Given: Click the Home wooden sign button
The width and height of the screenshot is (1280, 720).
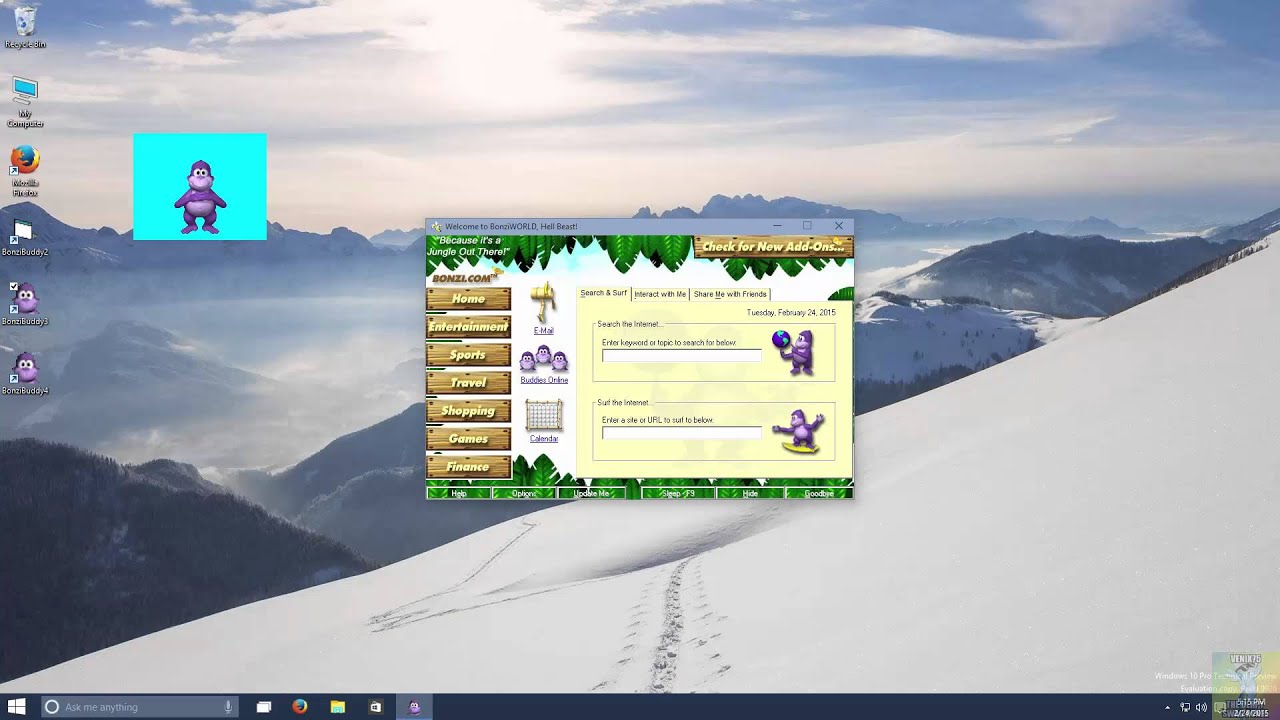Looking at the screenshot, I should coord(468,299).
